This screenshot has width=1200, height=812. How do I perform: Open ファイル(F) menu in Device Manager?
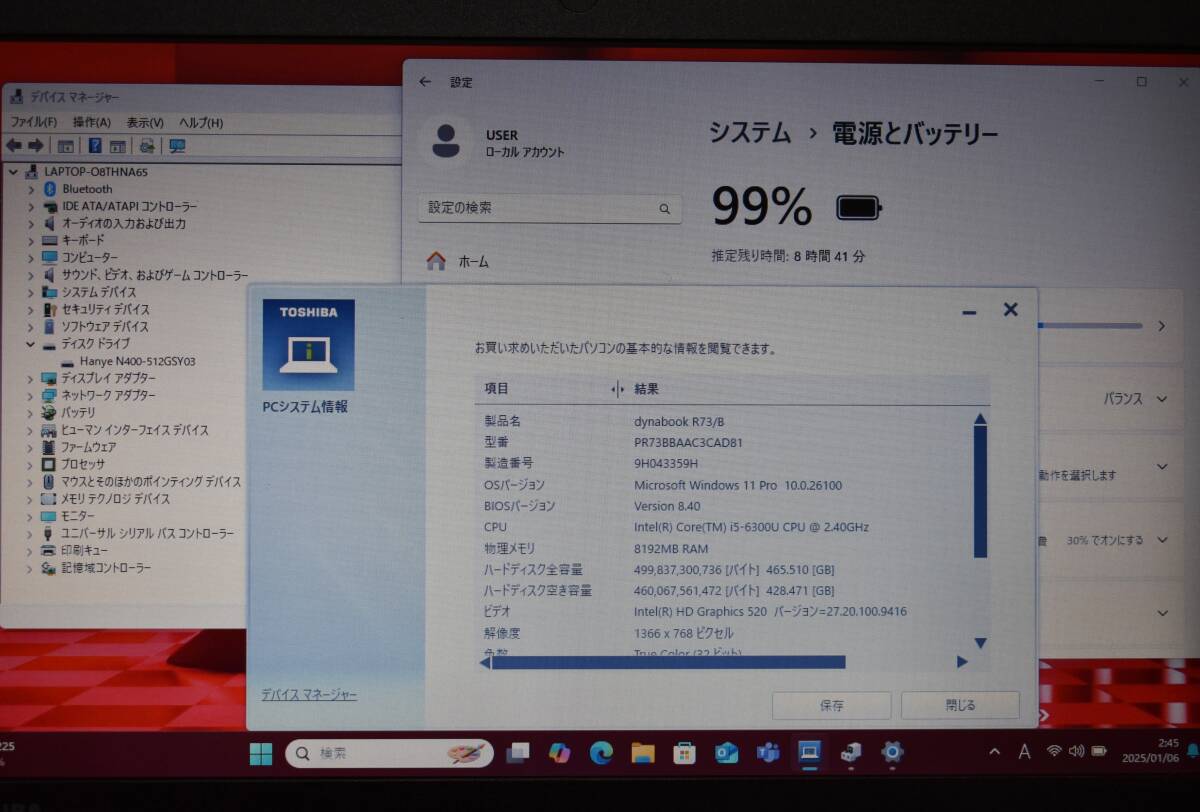[x=33, y=122]
